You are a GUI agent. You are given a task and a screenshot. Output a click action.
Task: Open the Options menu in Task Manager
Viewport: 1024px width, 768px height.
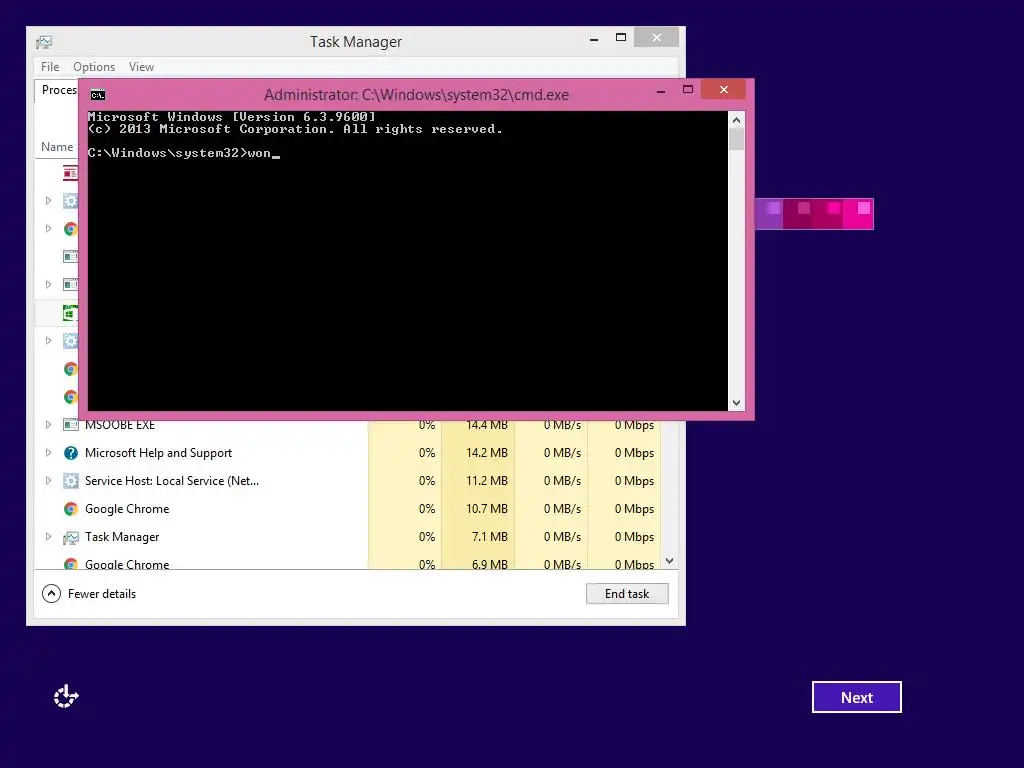[94, 67]
